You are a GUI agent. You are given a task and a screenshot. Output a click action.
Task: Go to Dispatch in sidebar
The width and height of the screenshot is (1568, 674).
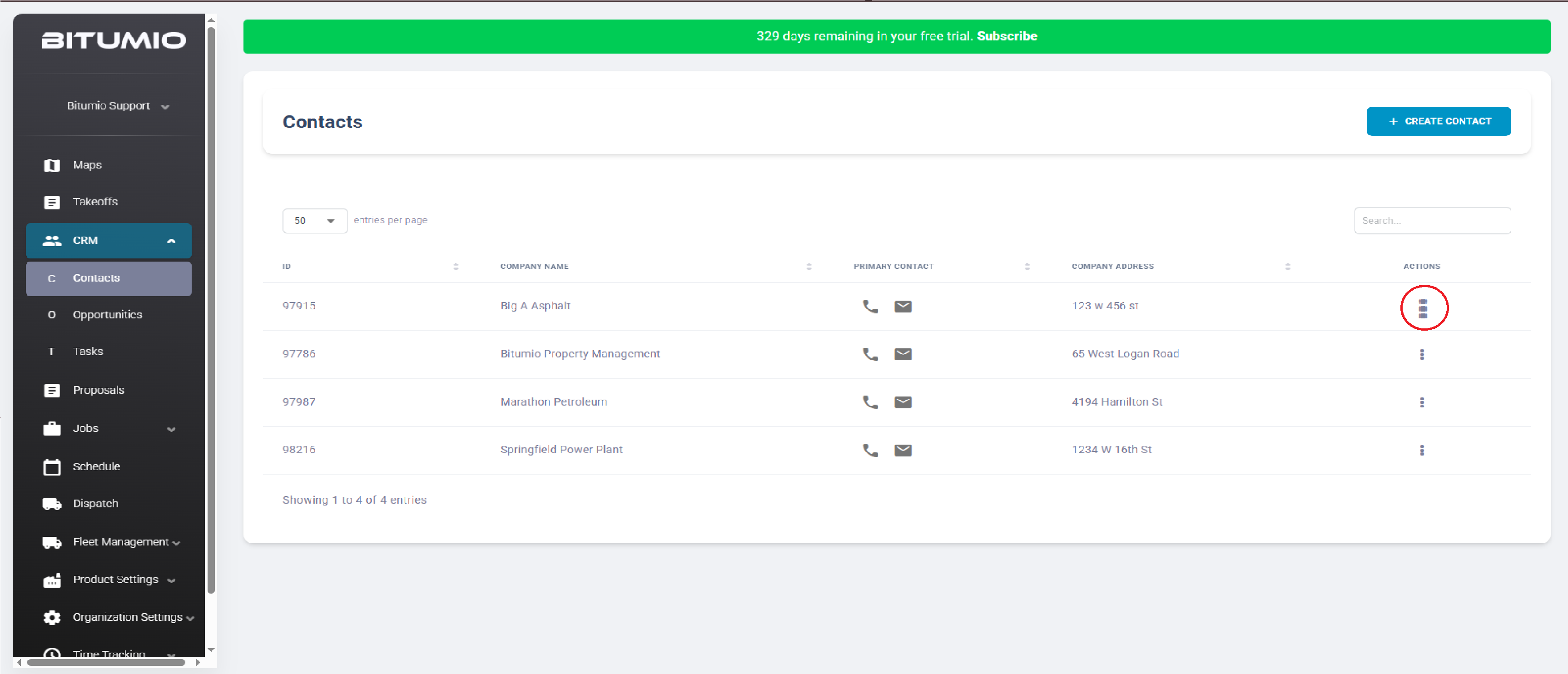[x=95, y=504]
